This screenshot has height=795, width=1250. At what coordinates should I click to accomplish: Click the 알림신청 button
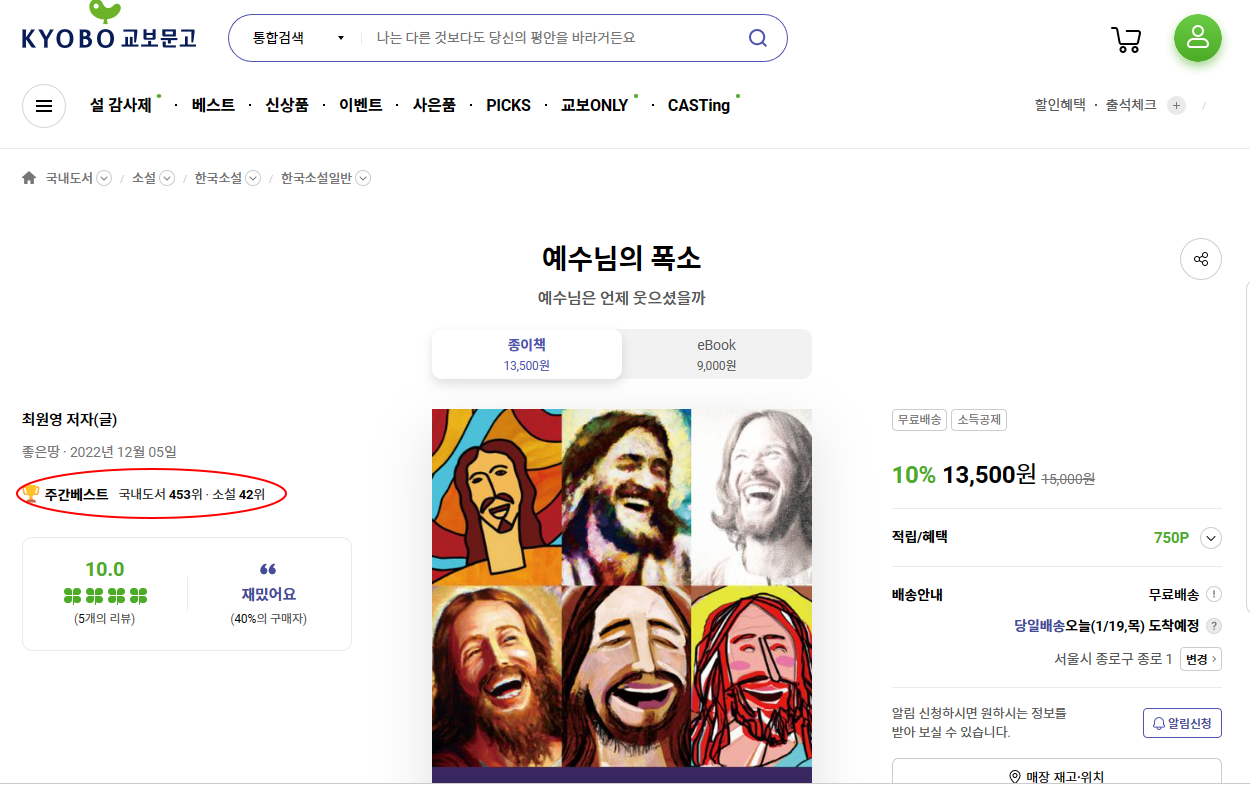coord(1182,723)
